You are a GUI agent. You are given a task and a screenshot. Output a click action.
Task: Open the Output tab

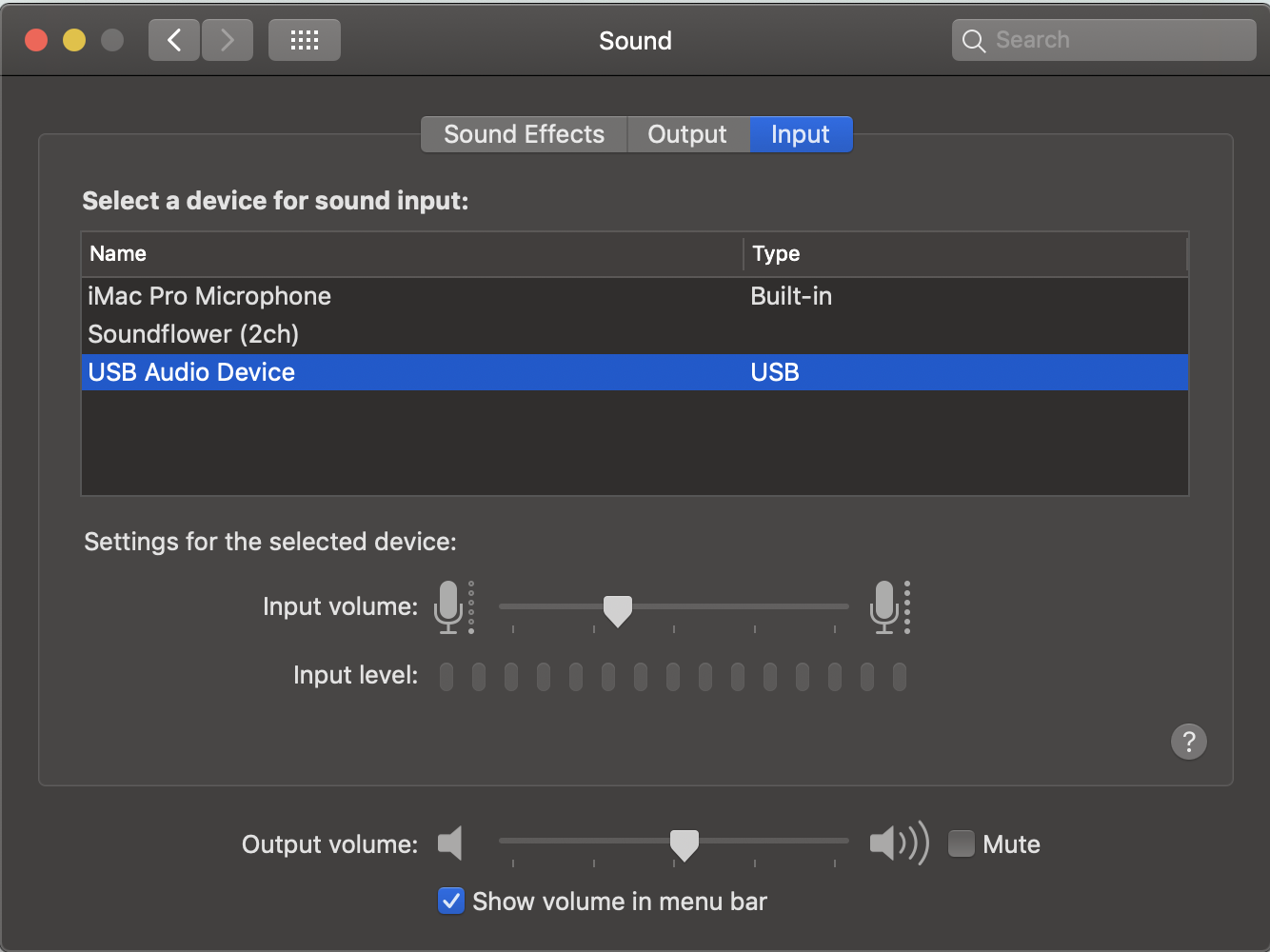tap(687, 134)
